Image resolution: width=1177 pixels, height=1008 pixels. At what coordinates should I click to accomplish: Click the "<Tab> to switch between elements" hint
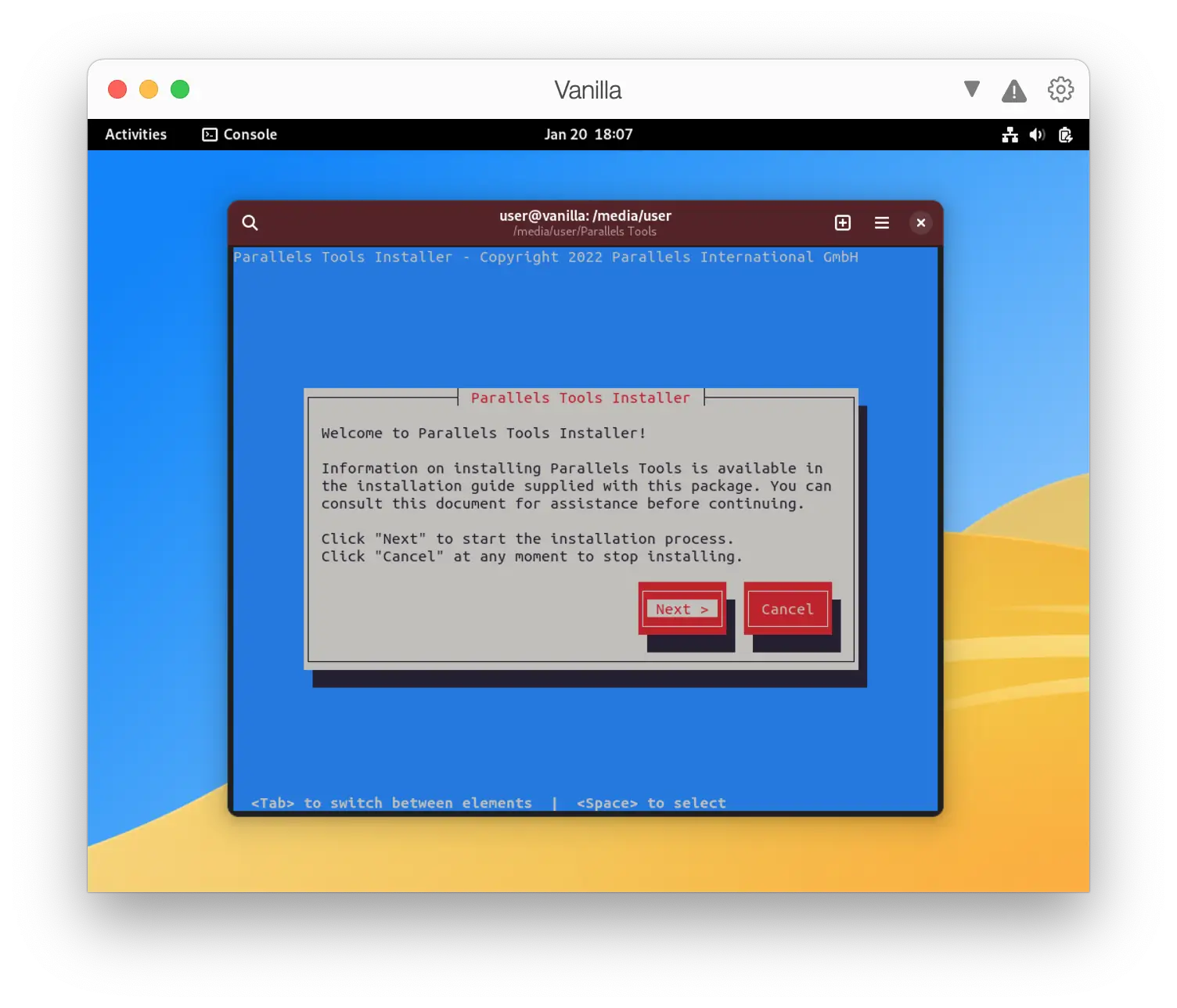point(391,803)
